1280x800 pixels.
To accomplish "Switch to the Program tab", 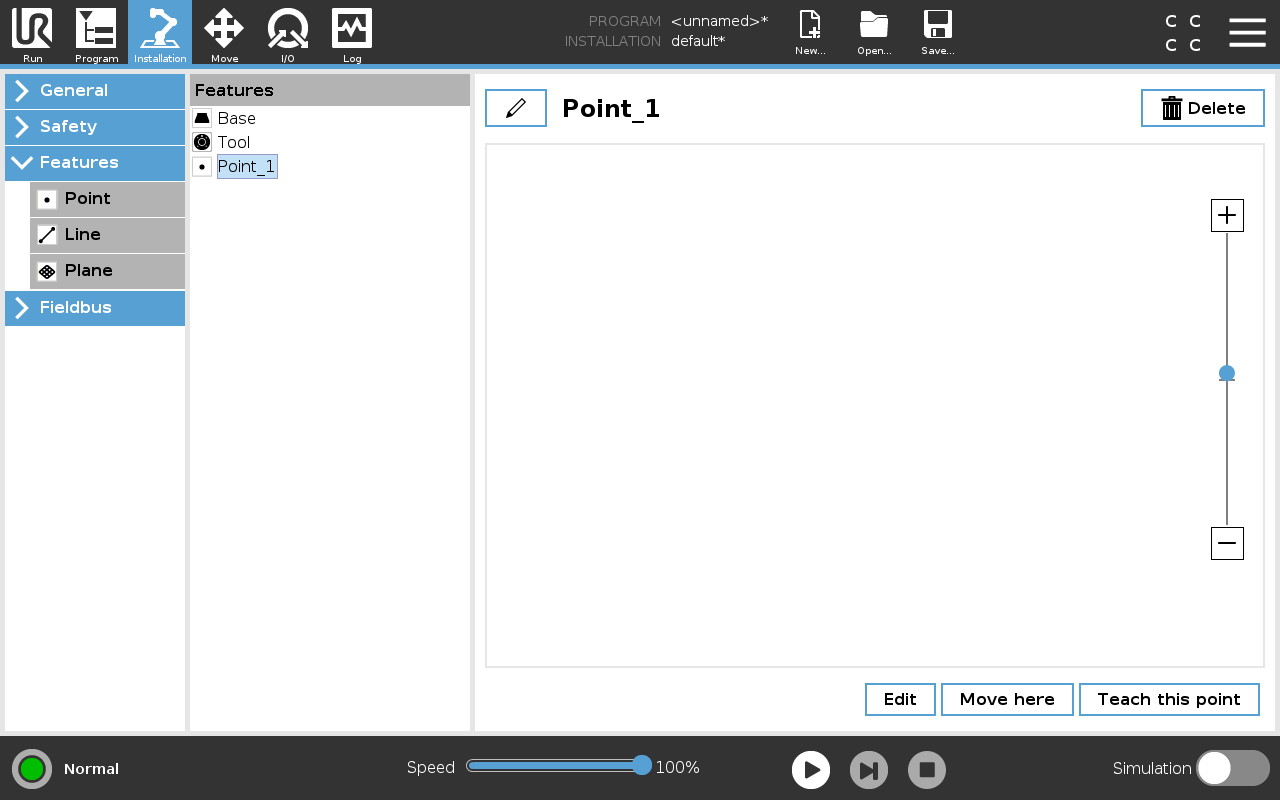I will [96, 33].
